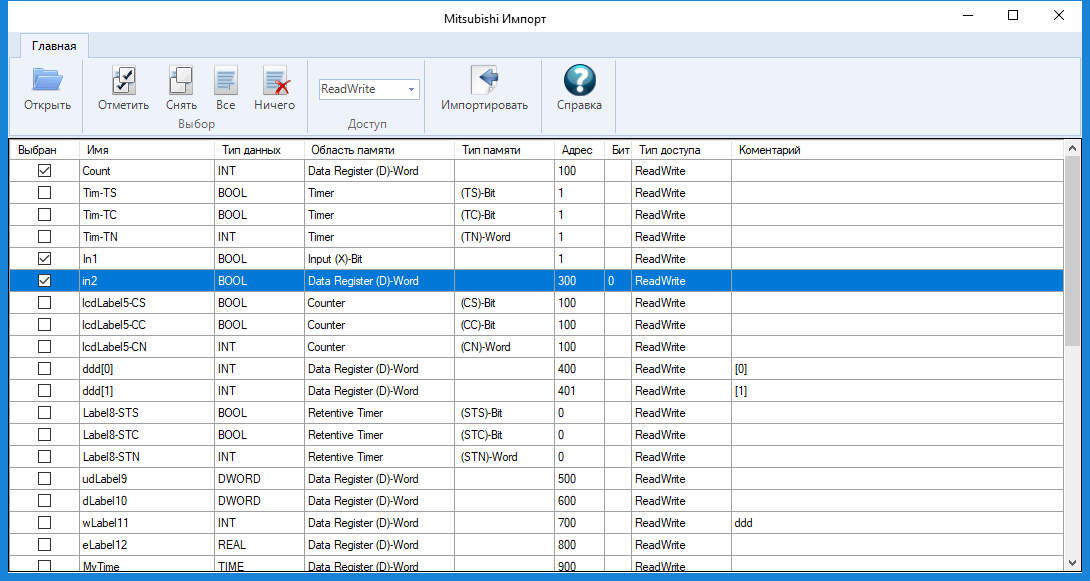Check the wLabel11 row checkbox
This screenshot has height=581, width=1090.
pos(44,523)
